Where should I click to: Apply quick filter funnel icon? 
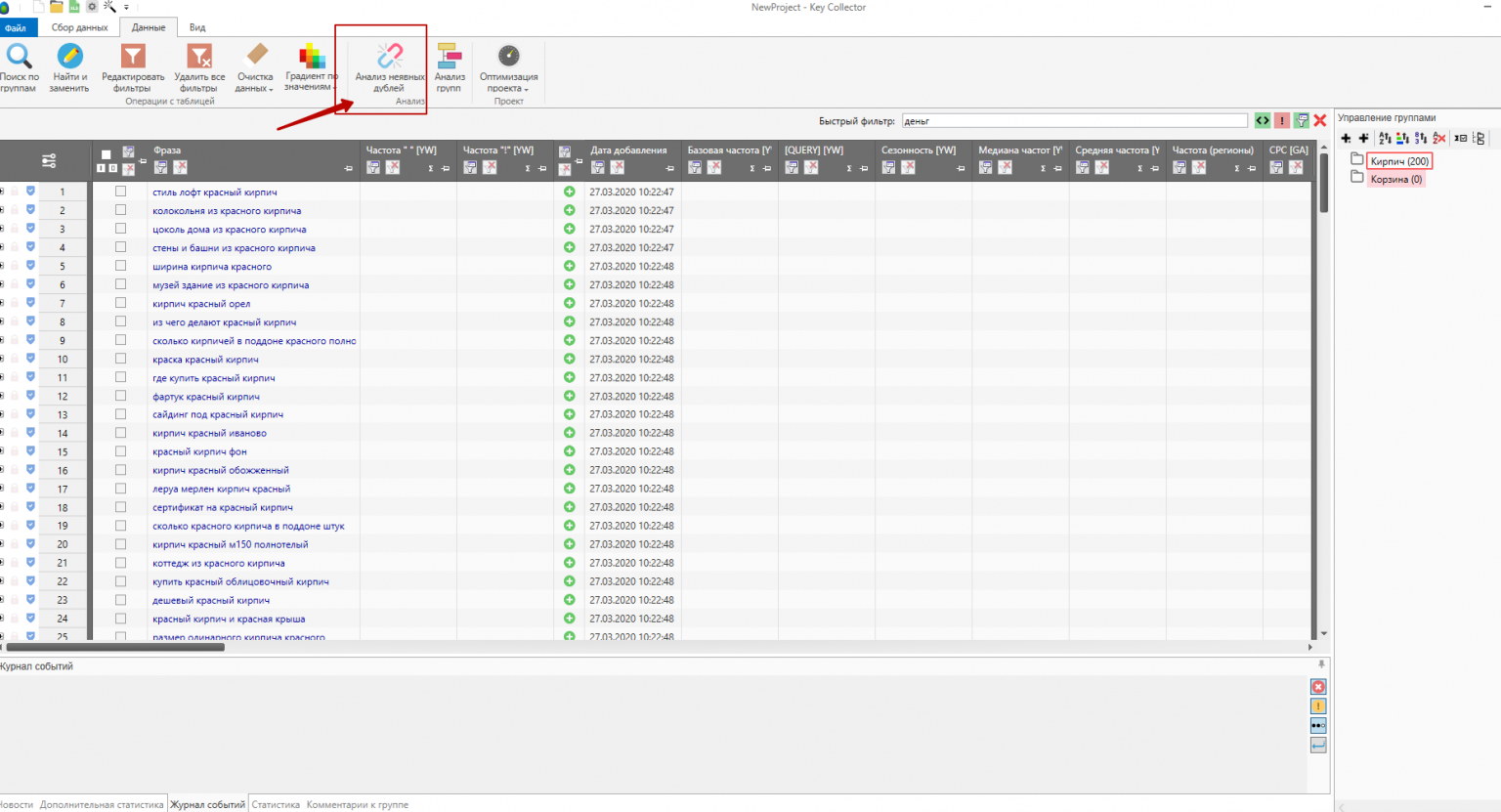(1302, 120)
